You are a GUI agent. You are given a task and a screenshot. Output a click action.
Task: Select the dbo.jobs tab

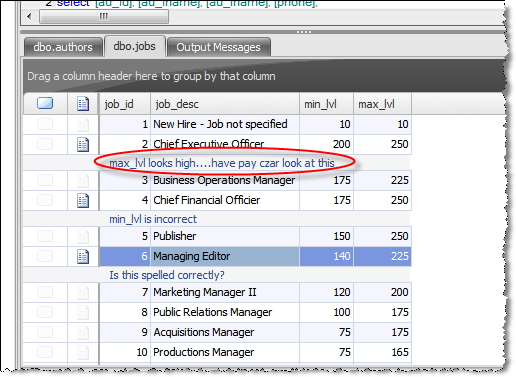point(135,46)
